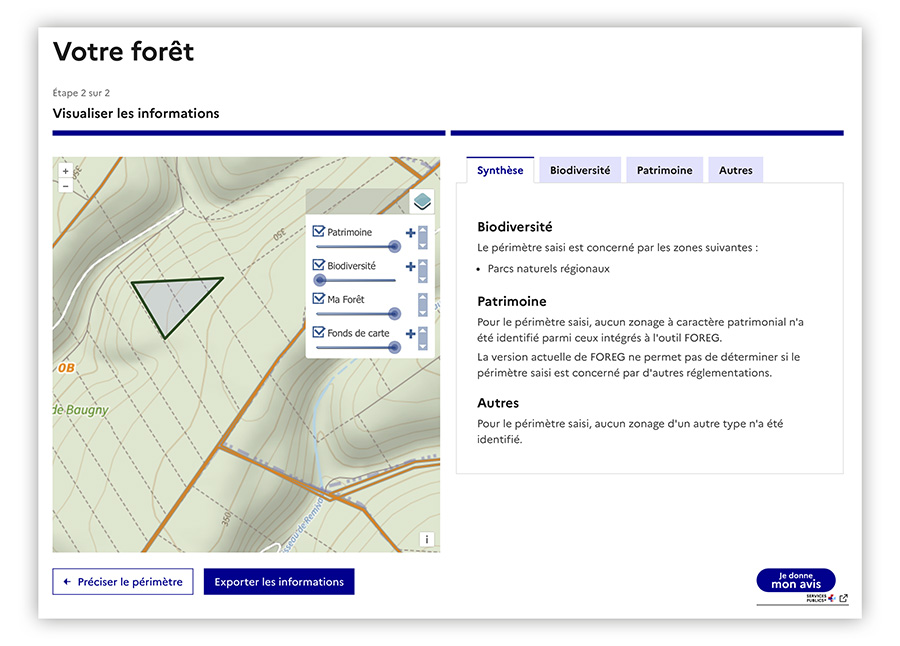Click the plus icon beside Biodiversité layer
The width and height of the screenshot is (900, 646).
click(410, 267)
